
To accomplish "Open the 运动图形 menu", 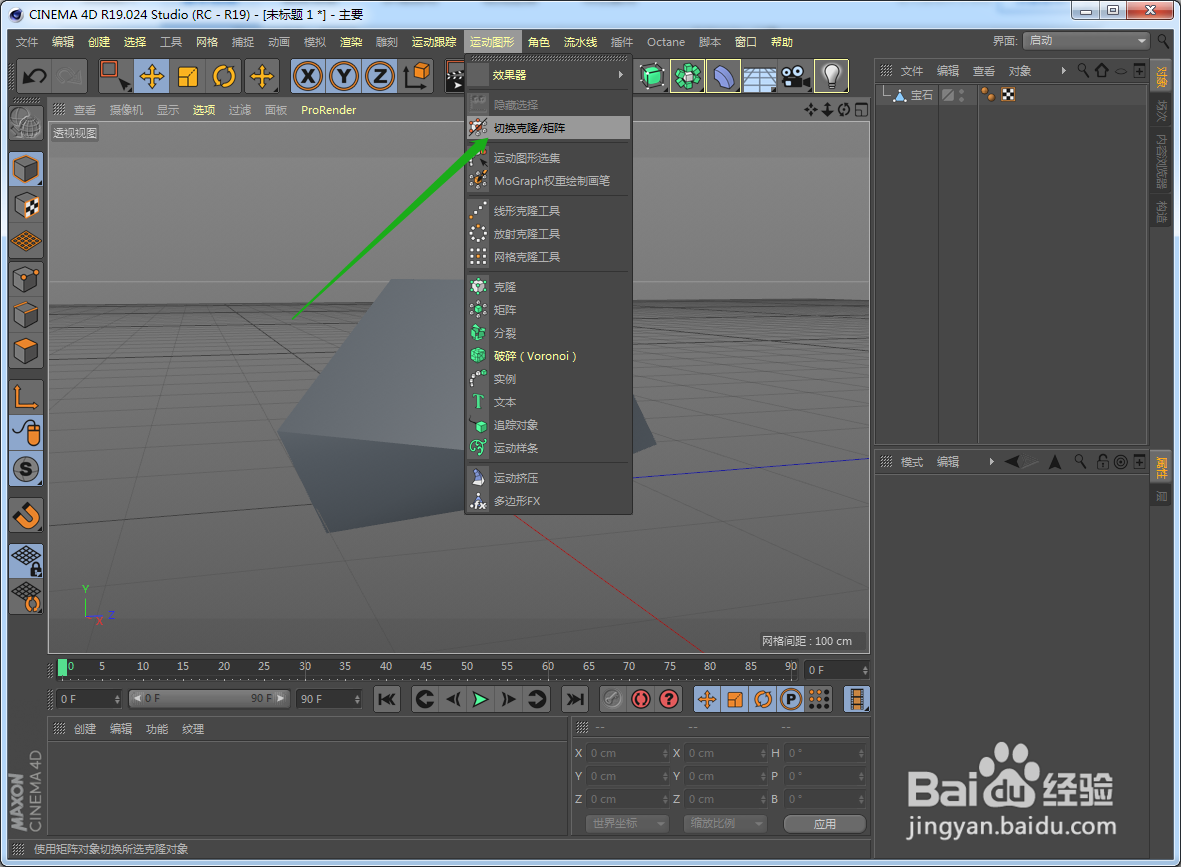I will coord(492,42).
